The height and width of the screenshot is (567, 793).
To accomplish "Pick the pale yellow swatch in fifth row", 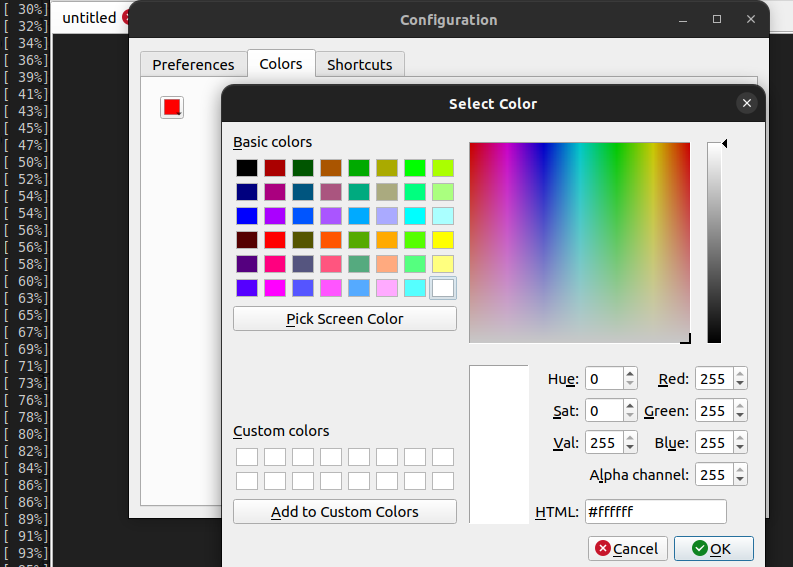I will [x=443, y=264].
